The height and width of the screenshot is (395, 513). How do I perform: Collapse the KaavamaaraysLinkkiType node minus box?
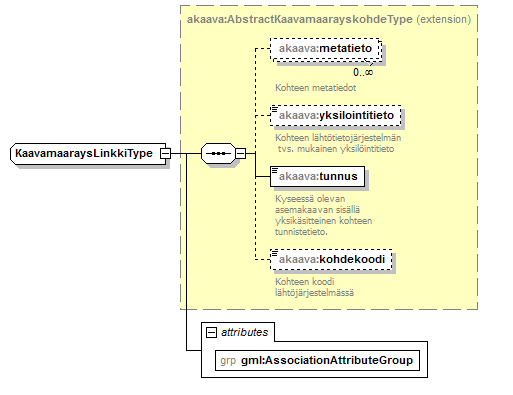pyautogui.click(x=165, y=154)
